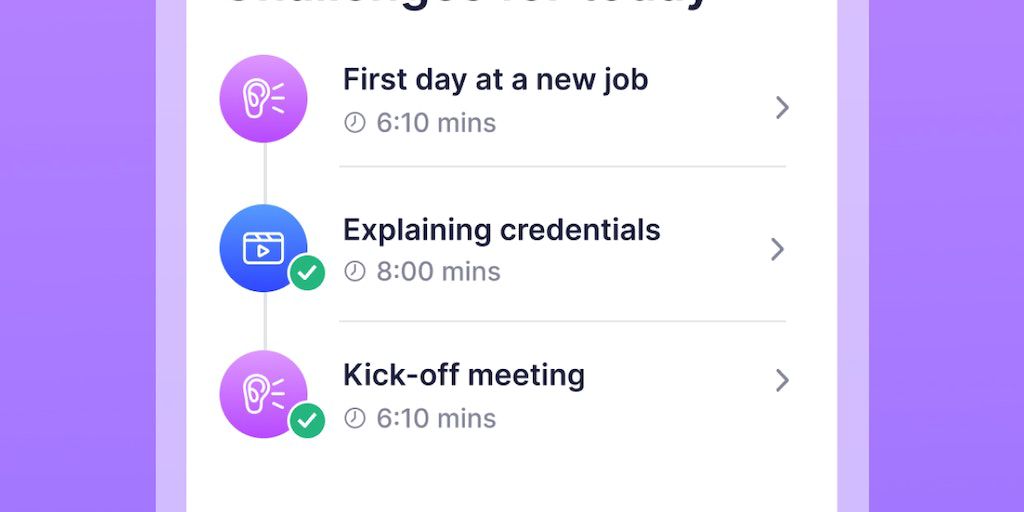Expand the Kick-off meeting chevron arrow
Viewport: 1024px width, 512px height.
pos(782,380)
